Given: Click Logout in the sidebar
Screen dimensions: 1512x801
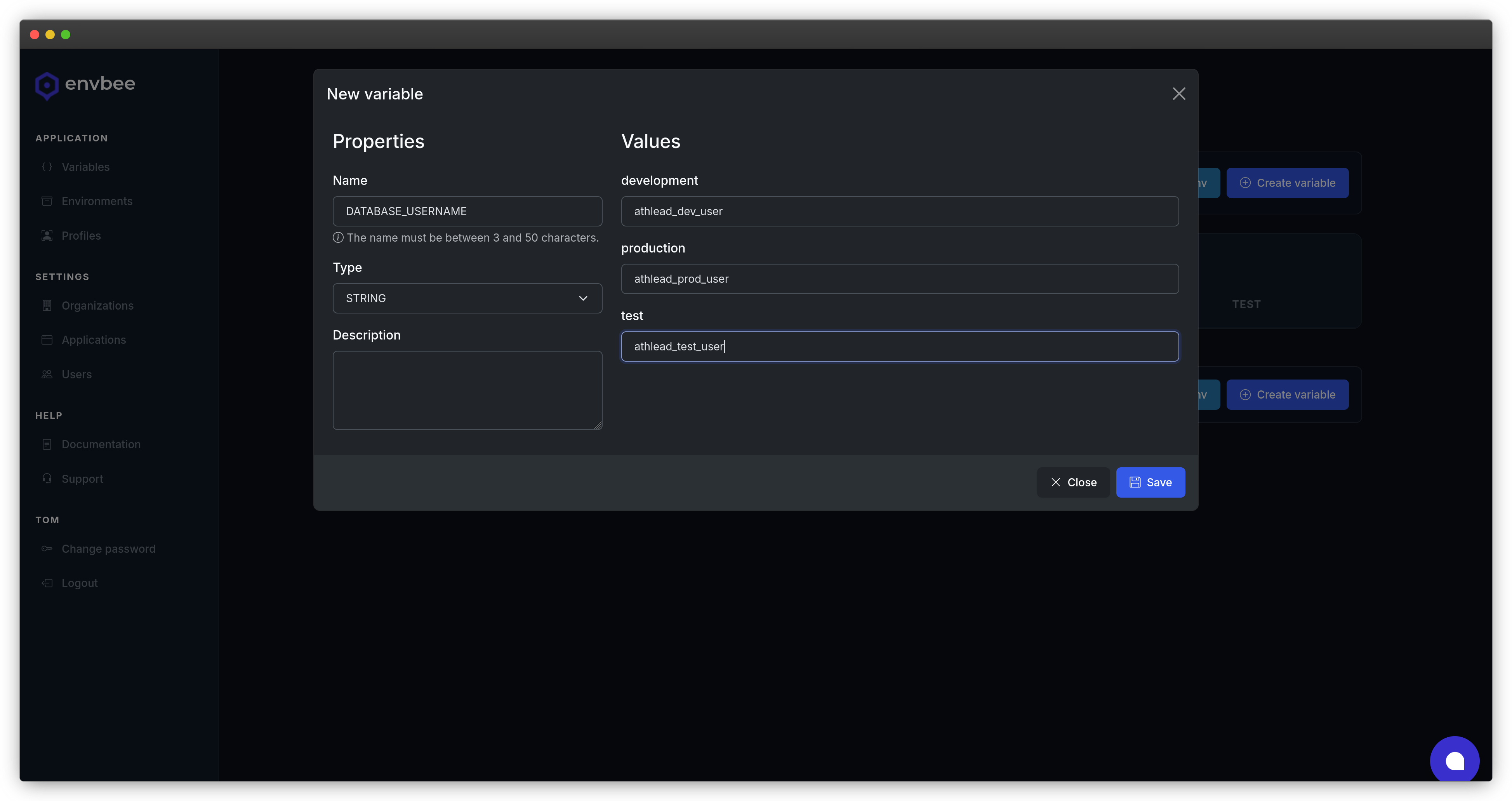Looking at the screenshot, I should click(80, 583).
